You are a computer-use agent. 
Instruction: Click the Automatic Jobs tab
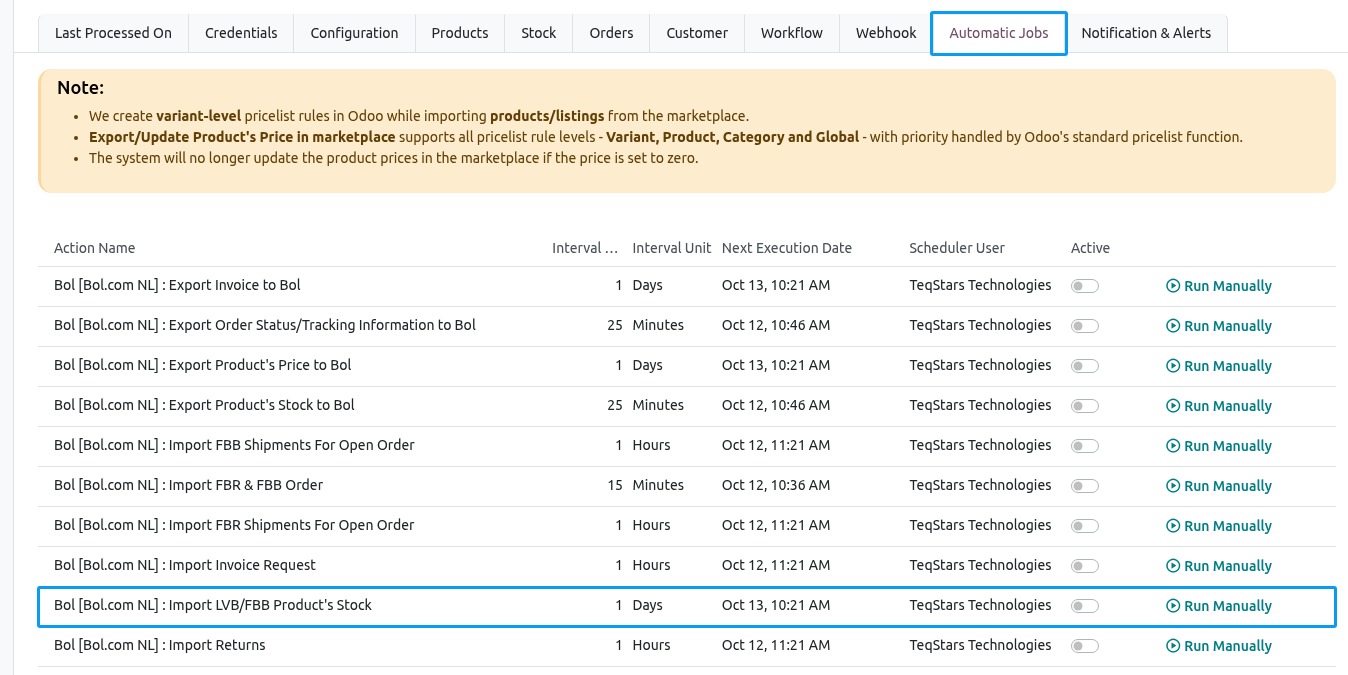click(999, 33)
